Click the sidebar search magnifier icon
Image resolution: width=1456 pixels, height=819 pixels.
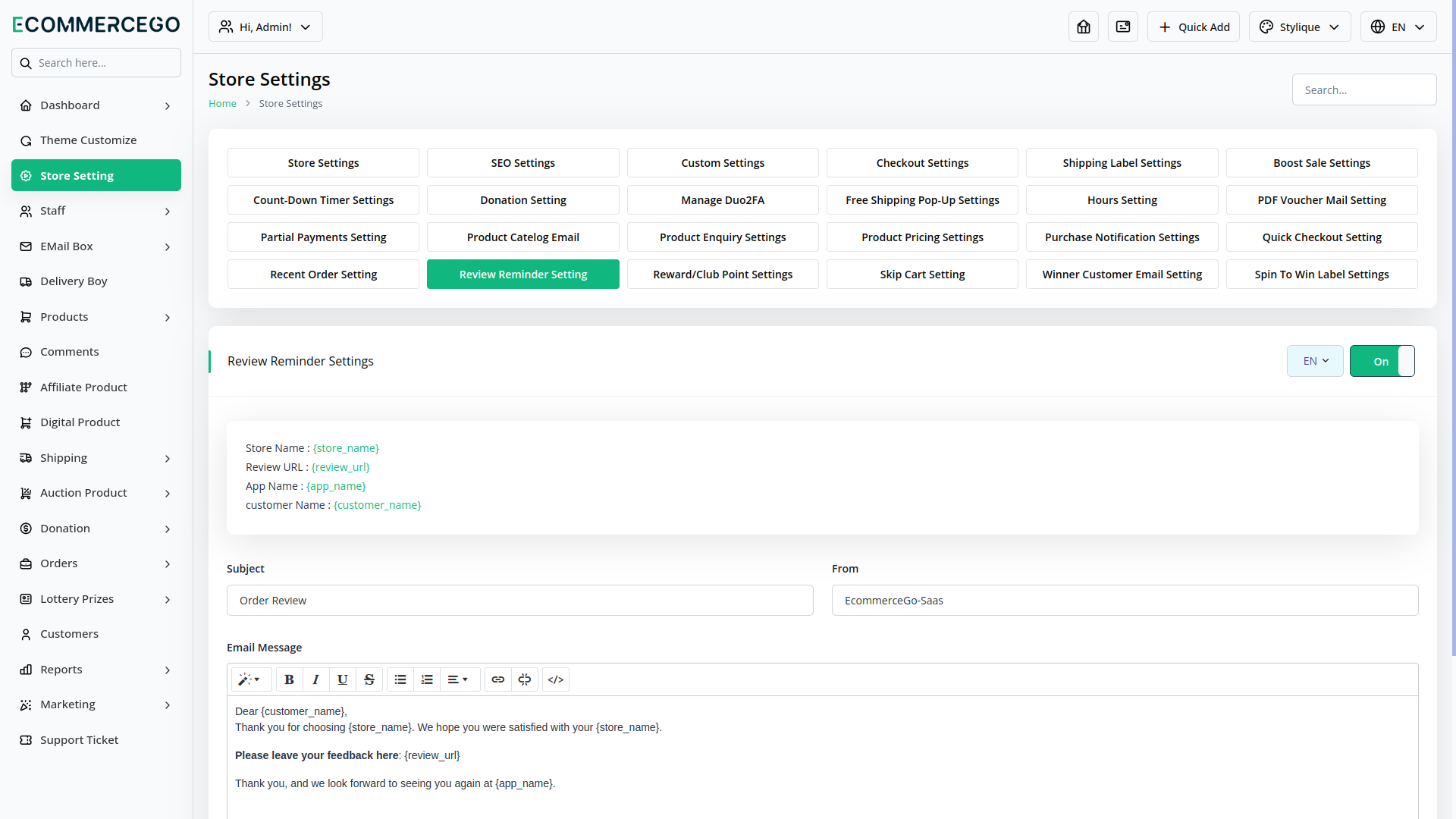tap(26, 63)
